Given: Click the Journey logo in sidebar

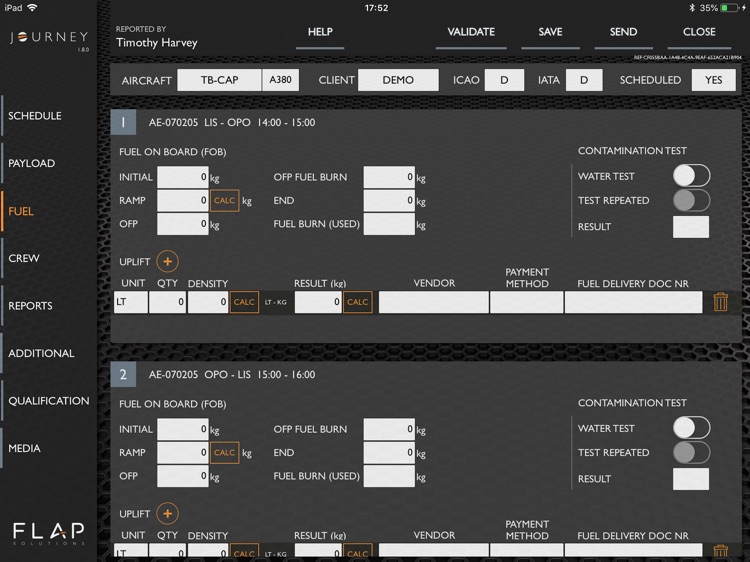Looking at the screenshot, I should click(49, 38).
